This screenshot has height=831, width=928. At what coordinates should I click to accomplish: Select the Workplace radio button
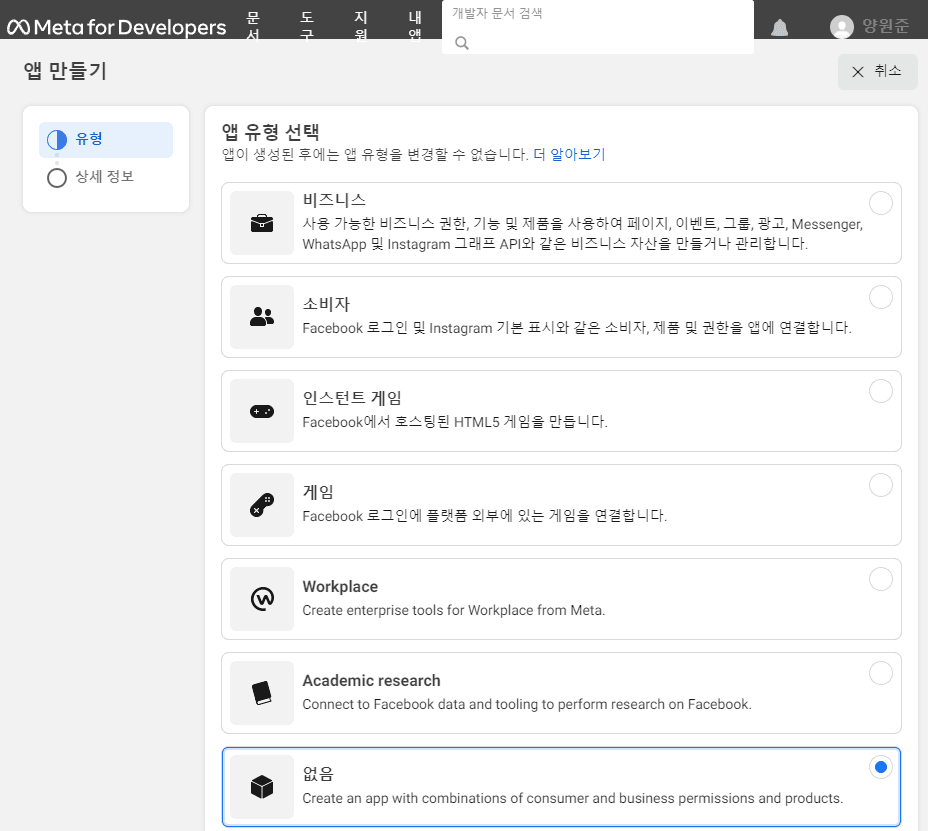pyautogui.click(x=880, y=579)
